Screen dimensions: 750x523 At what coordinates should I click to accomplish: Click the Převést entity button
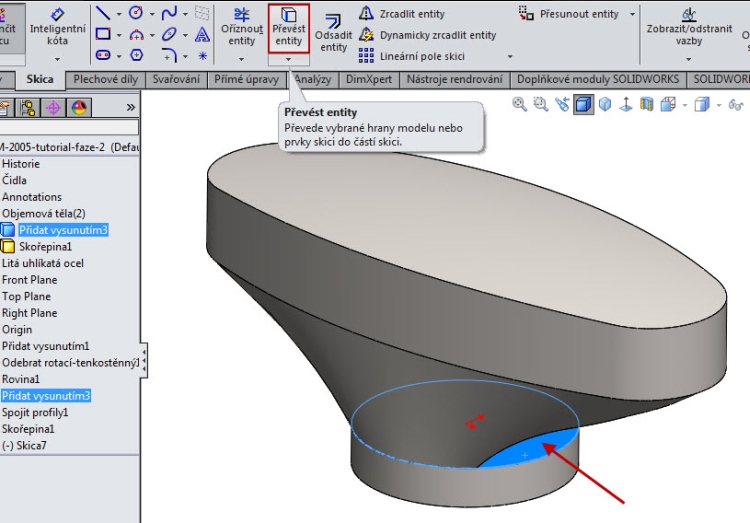tap(288, 28)
